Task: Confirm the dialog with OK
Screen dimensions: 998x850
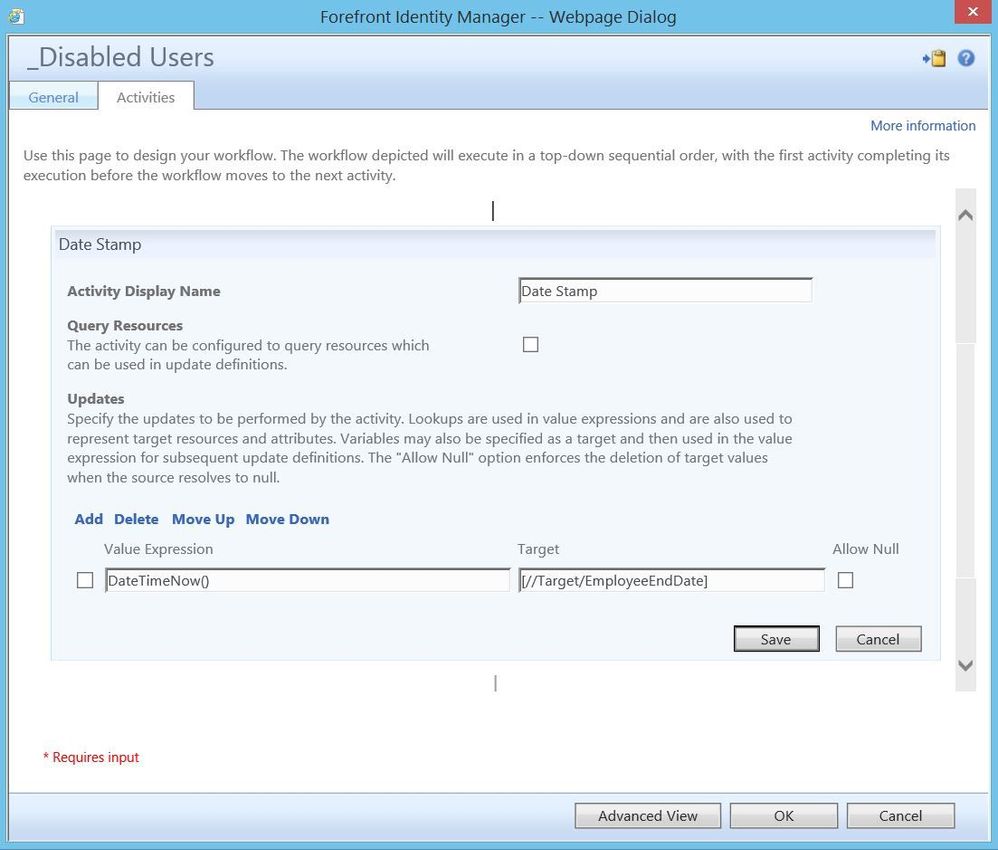Action: coord(784,816)
